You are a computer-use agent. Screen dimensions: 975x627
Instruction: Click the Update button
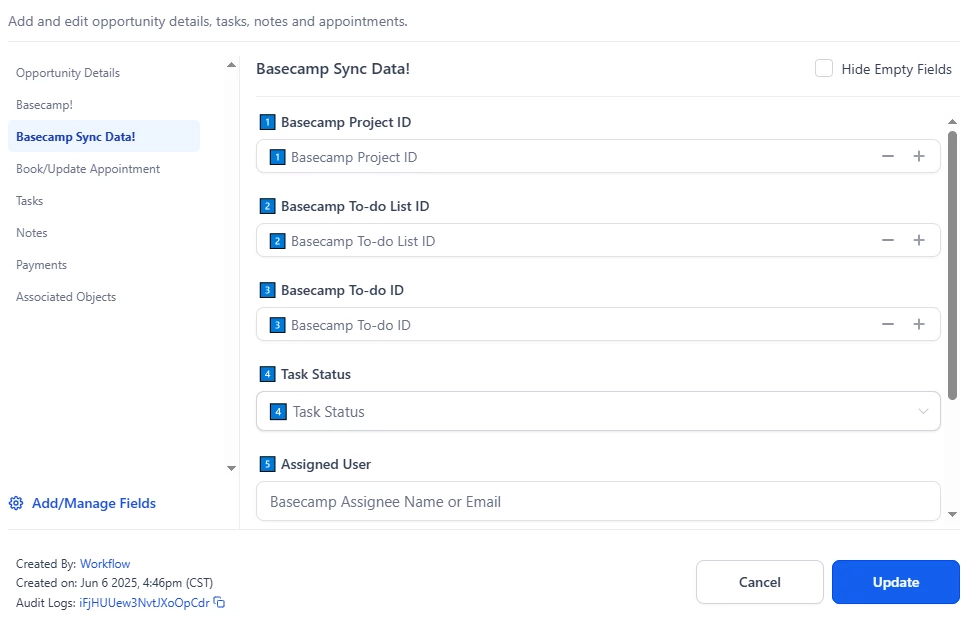896,582
